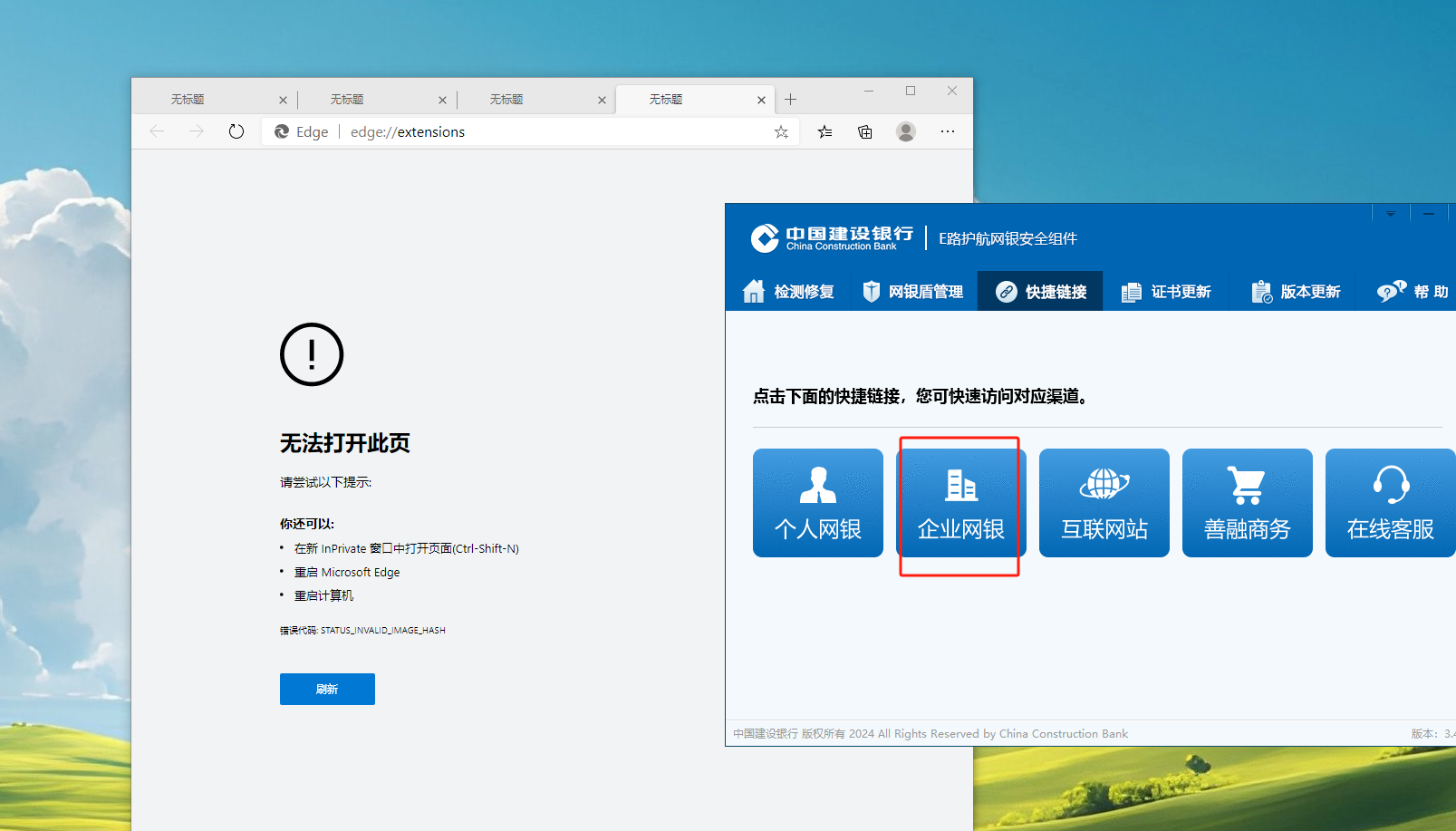
Task: Close the active fourth 无标题 tab
Action: pos(761,101)
